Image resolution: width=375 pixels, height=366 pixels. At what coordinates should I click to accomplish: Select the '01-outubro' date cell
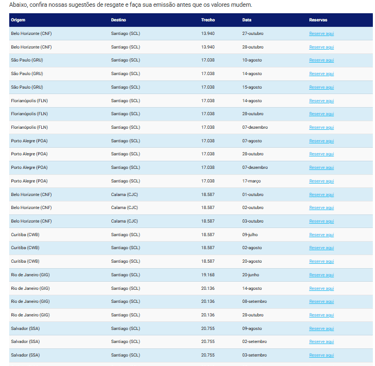(x=253, y=195)
